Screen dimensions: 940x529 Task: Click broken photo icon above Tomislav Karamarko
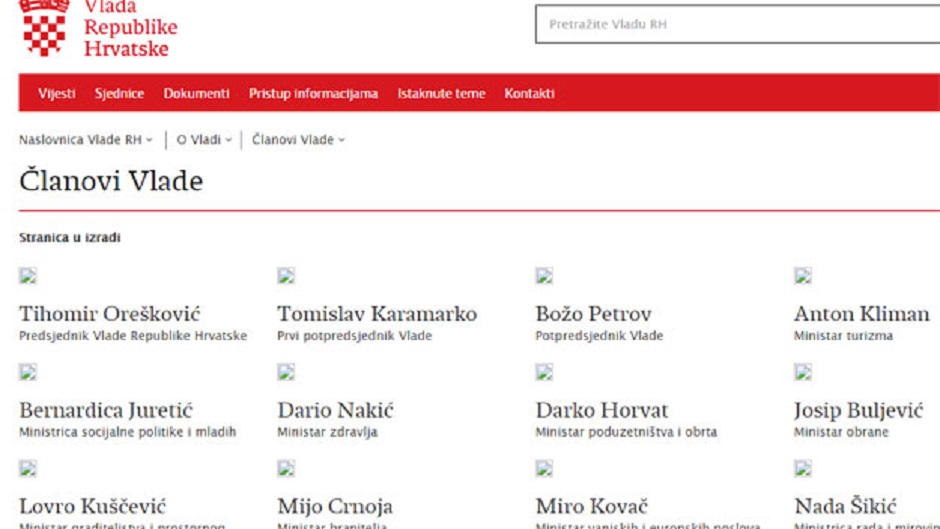tap(286, 276)
